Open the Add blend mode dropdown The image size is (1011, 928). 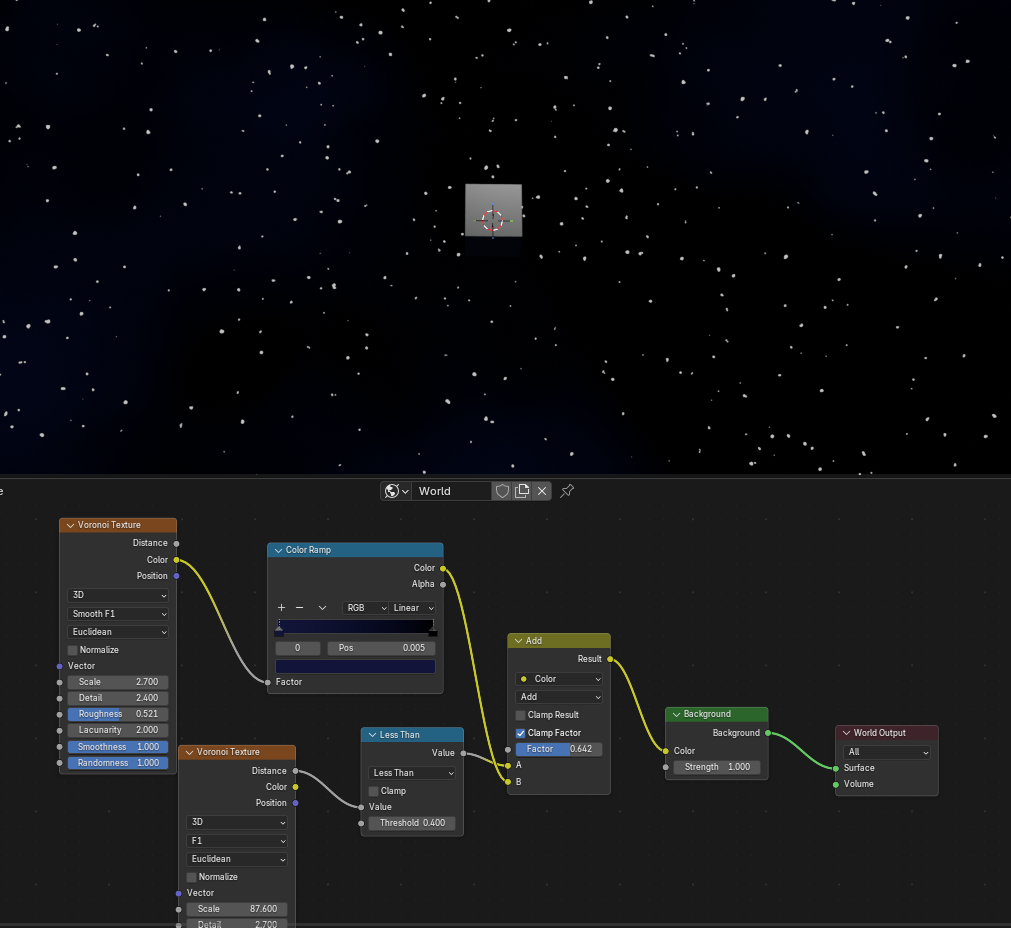pos(559,697)
